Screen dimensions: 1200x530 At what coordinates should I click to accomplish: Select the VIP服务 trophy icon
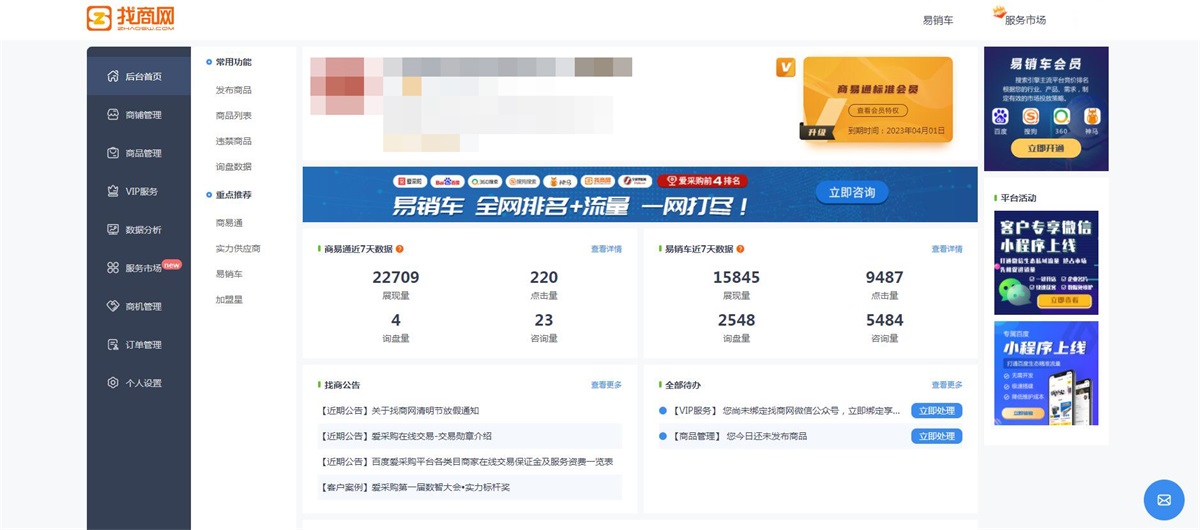(x=113, y=191)
